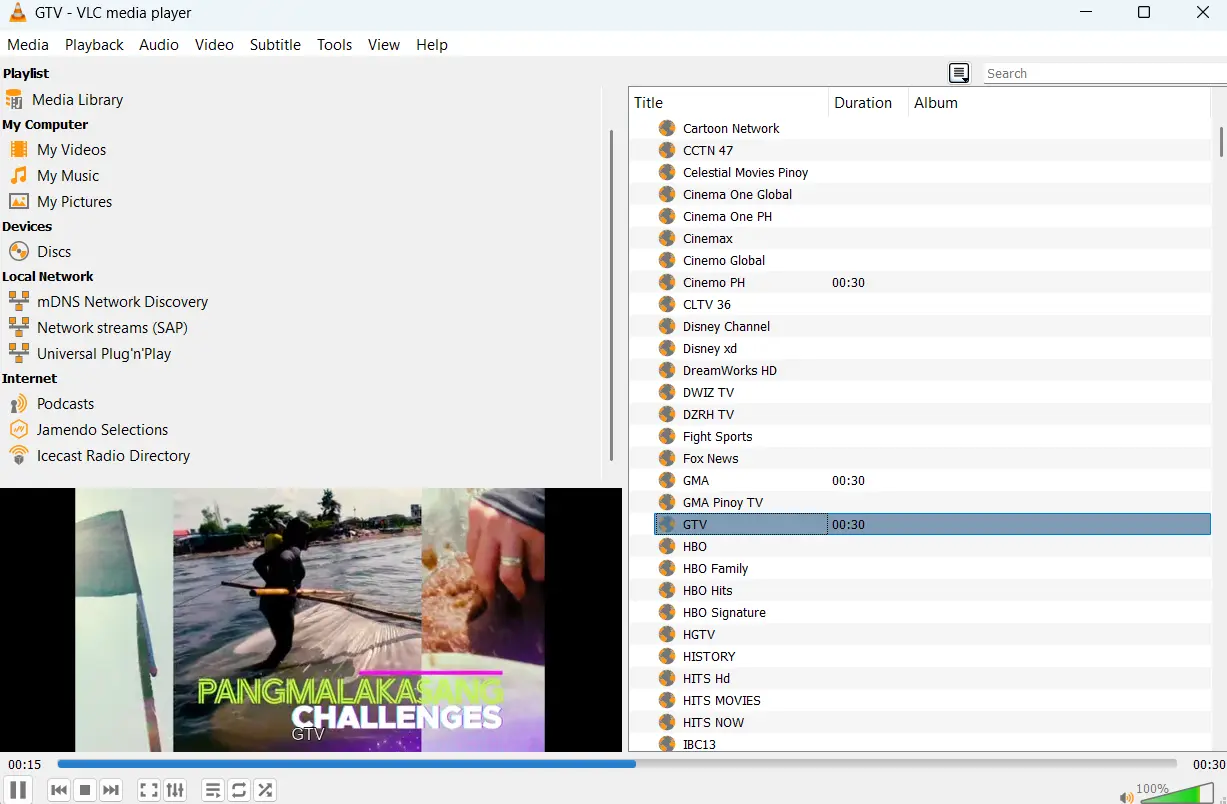The image size is (1227, 804).
Task: Toggle the playlist view button
Action: 213,790
